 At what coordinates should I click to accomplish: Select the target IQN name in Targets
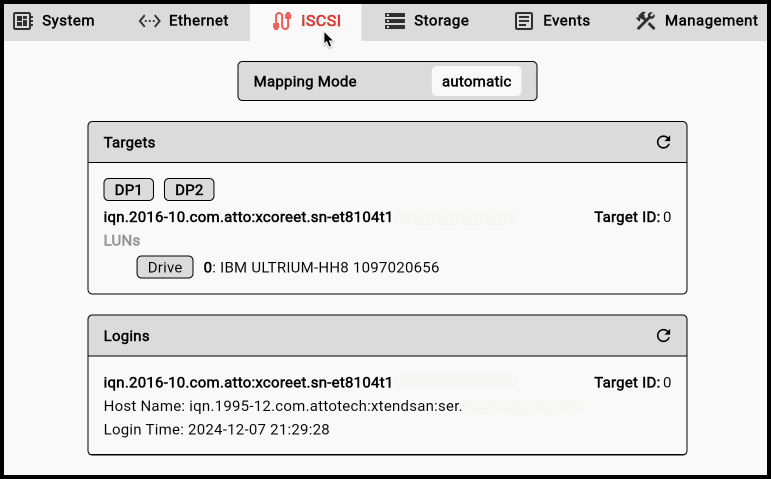(x=248, y=216)
